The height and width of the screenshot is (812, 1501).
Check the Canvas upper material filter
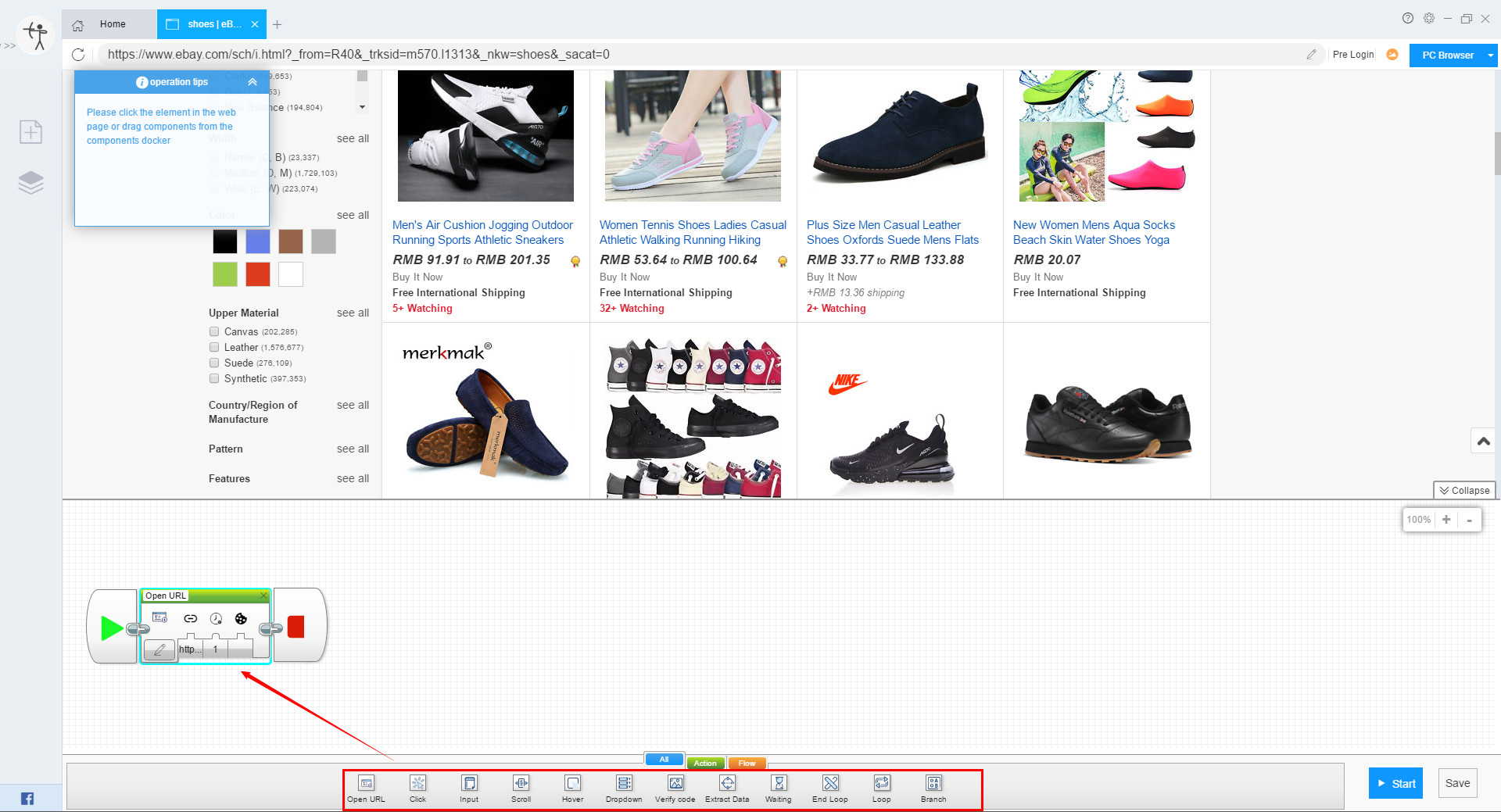tap(214, 331)
